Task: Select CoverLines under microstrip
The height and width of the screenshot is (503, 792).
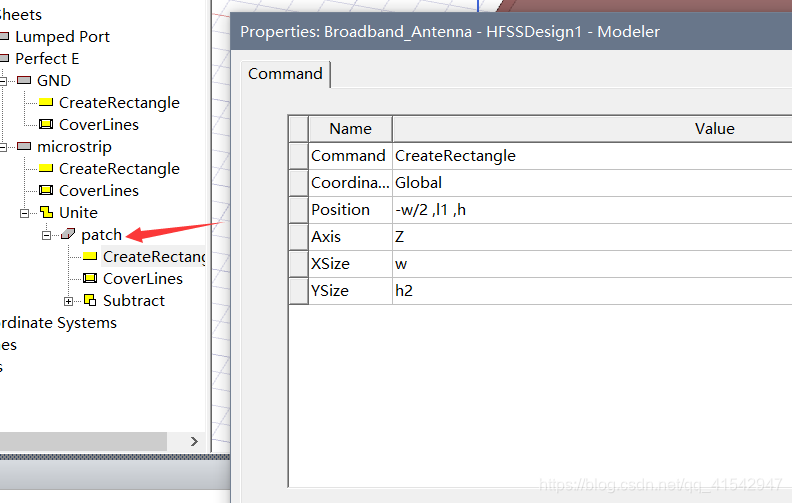Action: pos(98,191)
